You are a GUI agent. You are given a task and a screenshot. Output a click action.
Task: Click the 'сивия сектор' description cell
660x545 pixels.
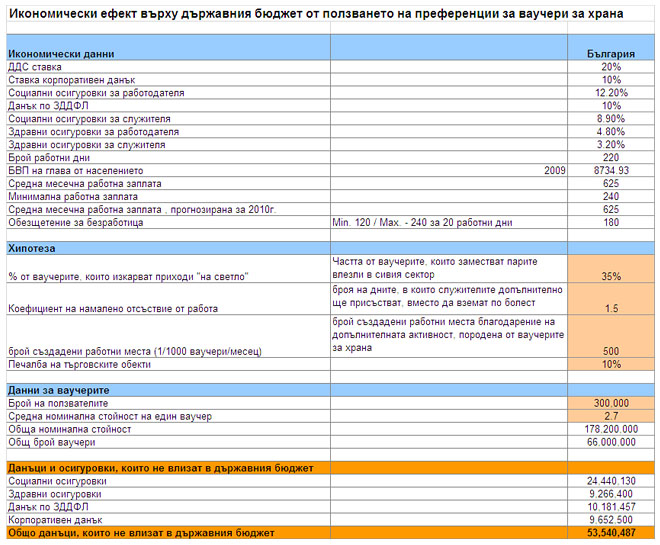point(449,269)
